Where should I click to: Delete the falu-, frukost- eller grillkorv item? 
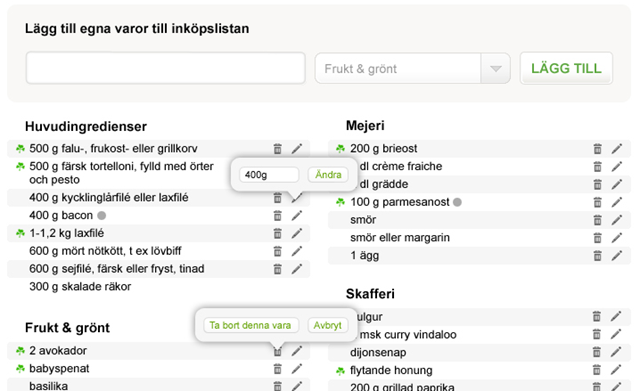click(x=278, y=149)
